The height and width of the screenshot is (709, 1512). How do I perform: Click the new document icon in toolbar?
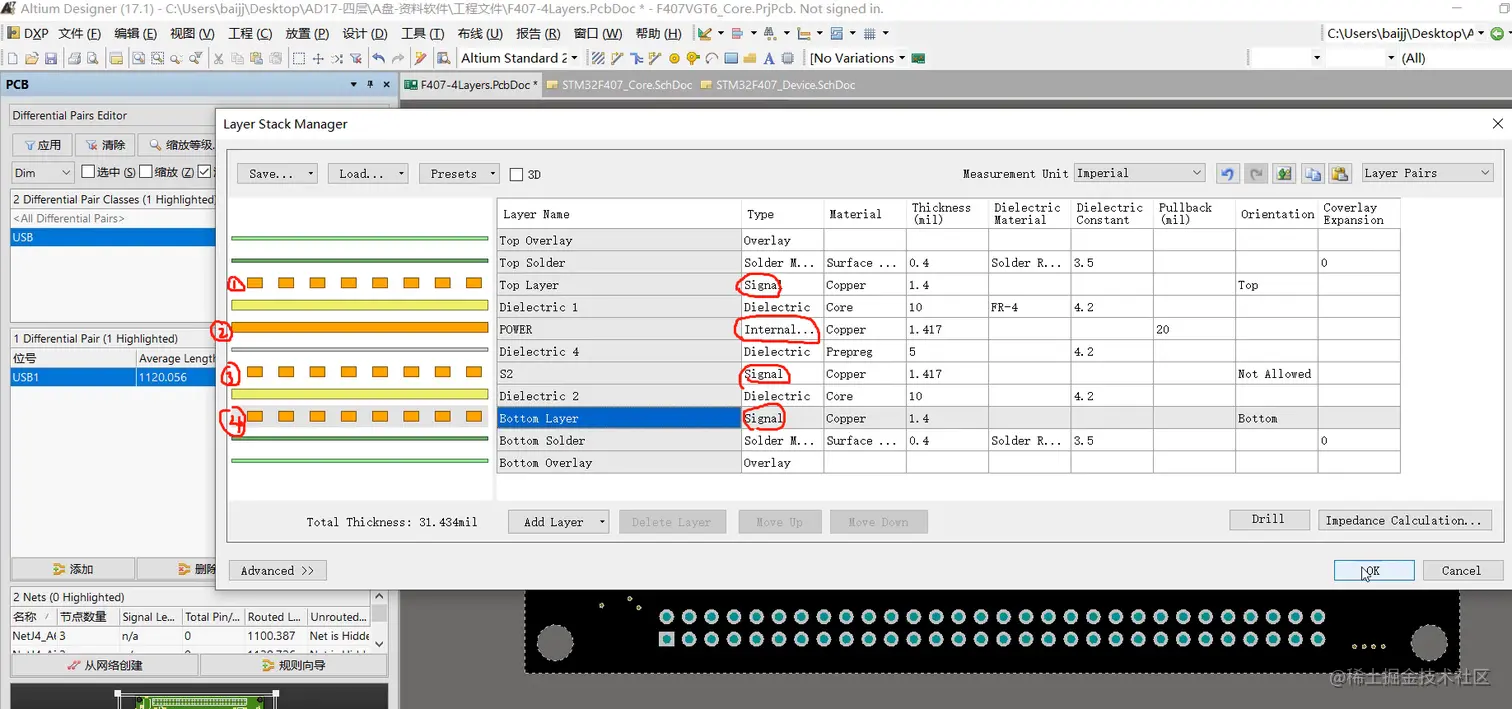click(13, 58)
